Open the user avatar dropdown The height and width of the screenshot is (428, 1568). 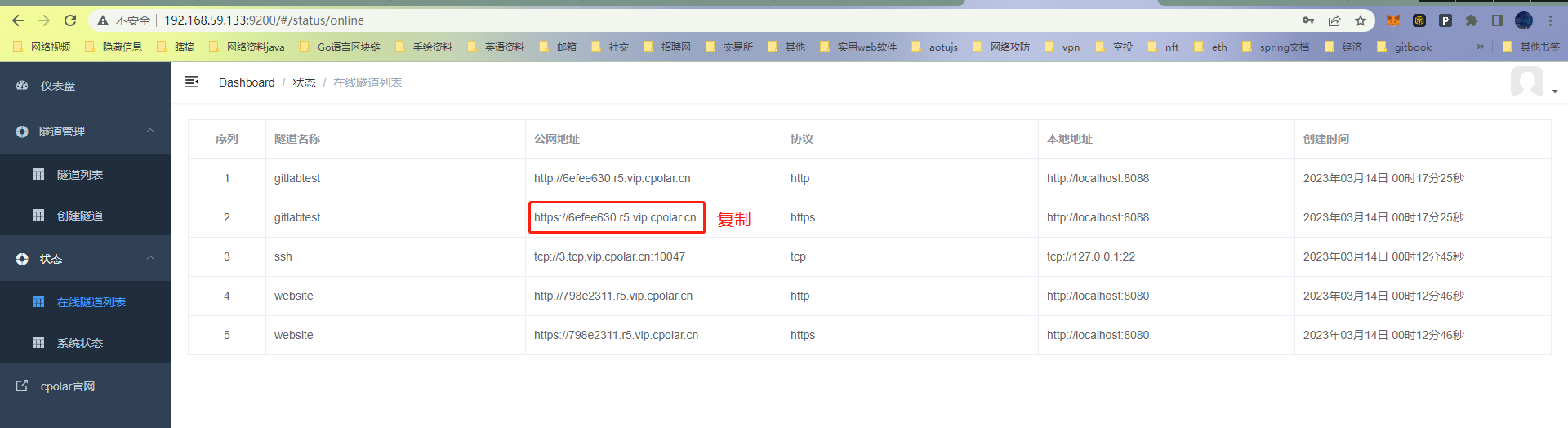point(1533,82)
